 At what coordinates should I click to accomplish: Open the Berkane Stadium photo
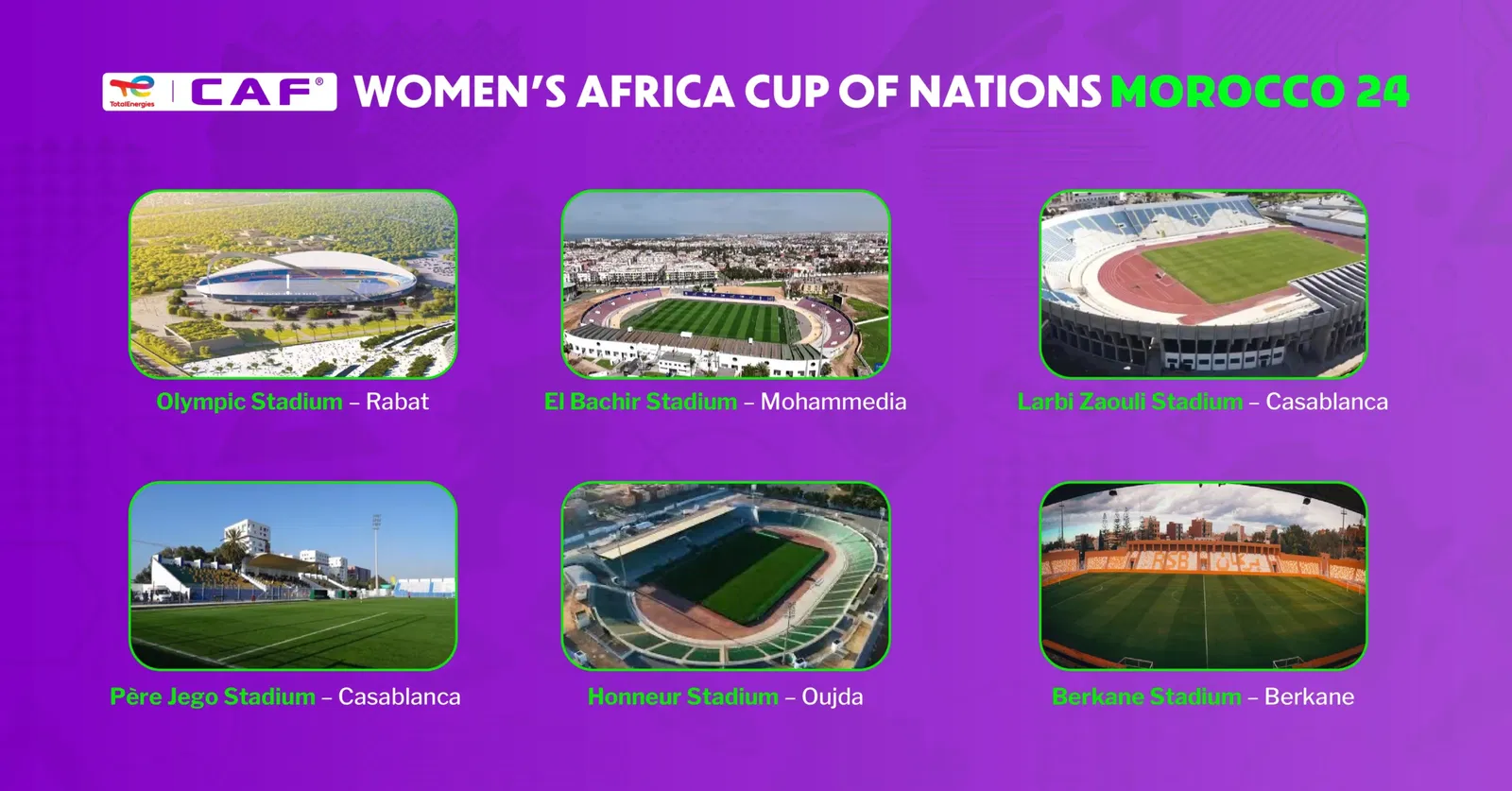click(1204, 576)
